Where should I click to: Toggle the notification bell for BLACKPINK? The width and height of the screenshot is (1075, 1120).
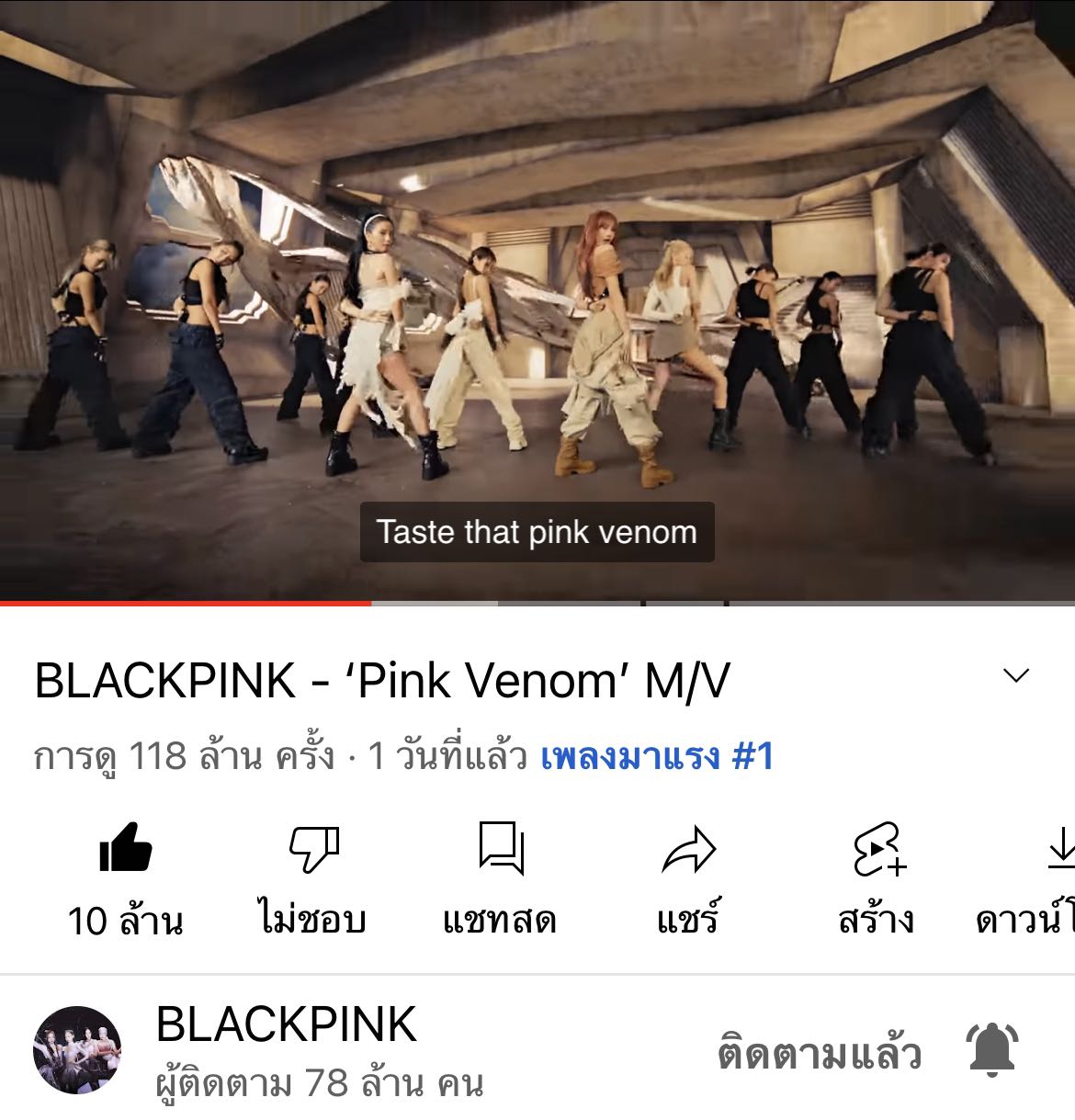click(992, 1050)
